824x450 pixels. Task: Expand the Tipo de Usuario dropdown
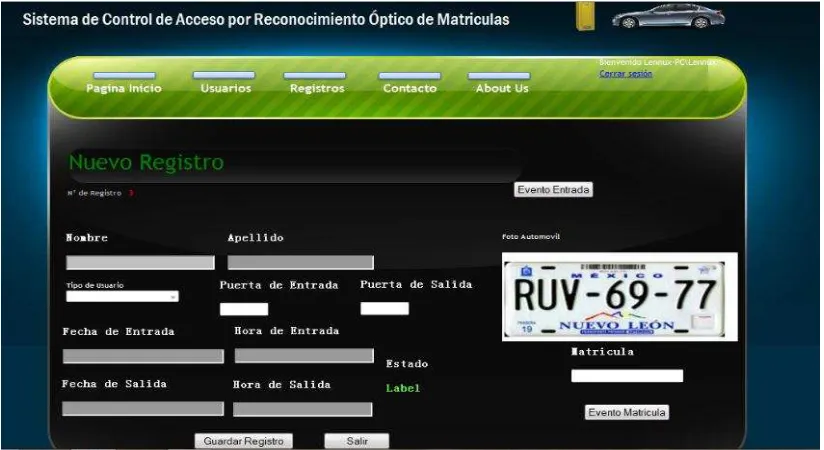click(x=122, y=296)
